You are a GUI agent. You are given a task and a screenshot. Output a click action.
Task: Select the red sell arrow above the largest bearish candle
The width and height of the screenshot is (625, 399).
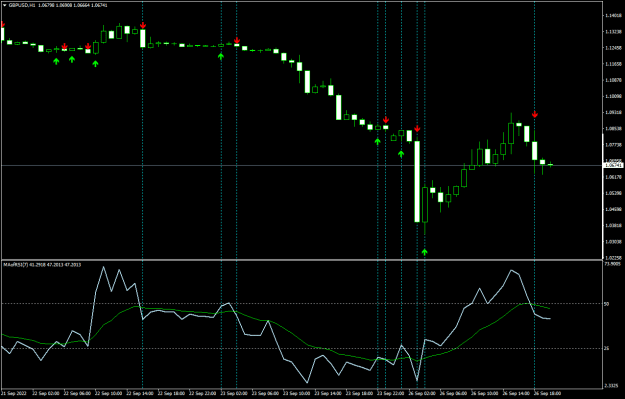pos(417,128)
